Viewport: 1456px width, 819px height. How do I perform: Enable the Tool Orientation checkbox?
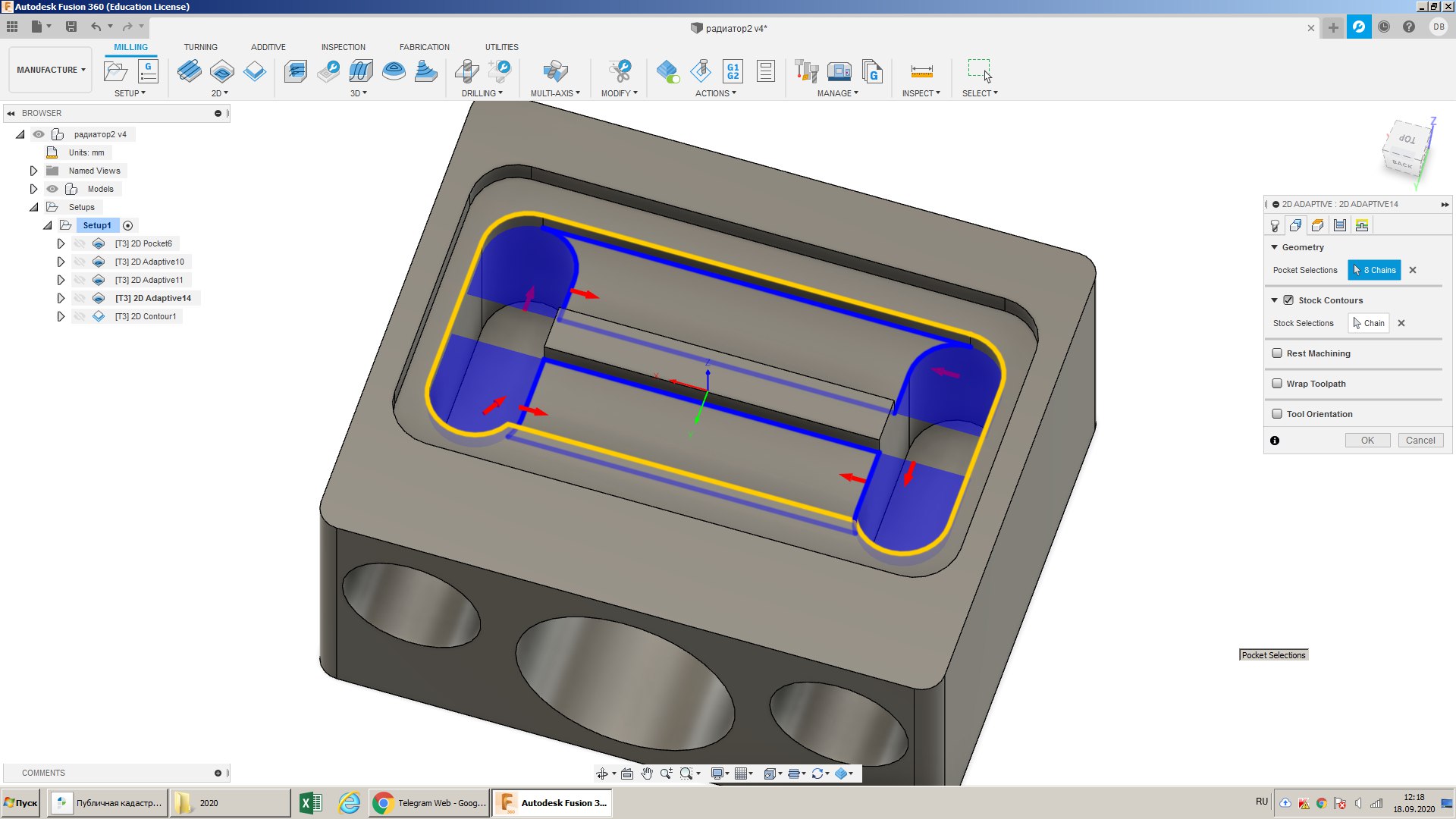tap(1277, 414)
